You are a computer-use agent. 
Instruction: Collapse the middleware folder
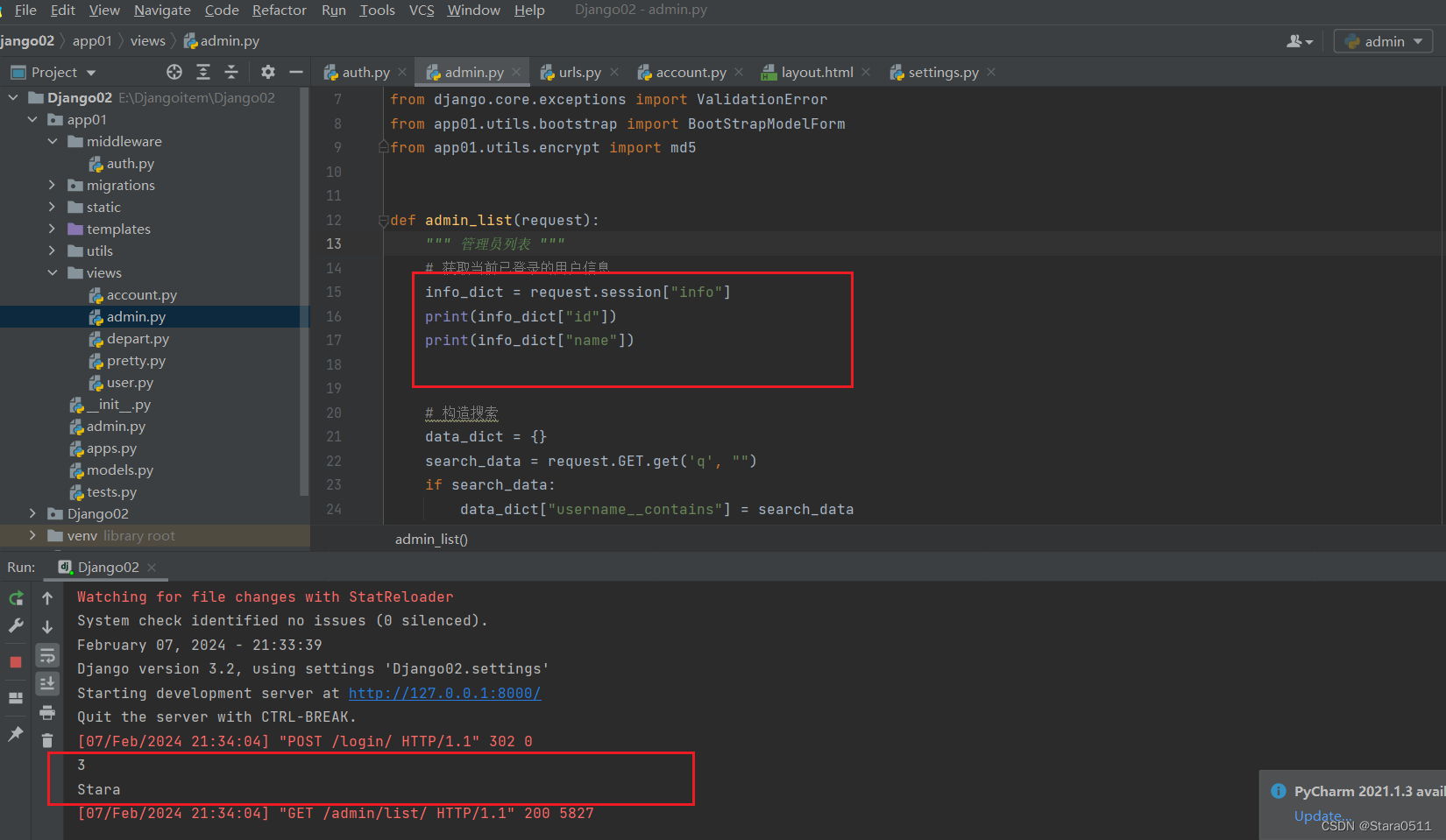pyautogui.click(x=52, y=141)
